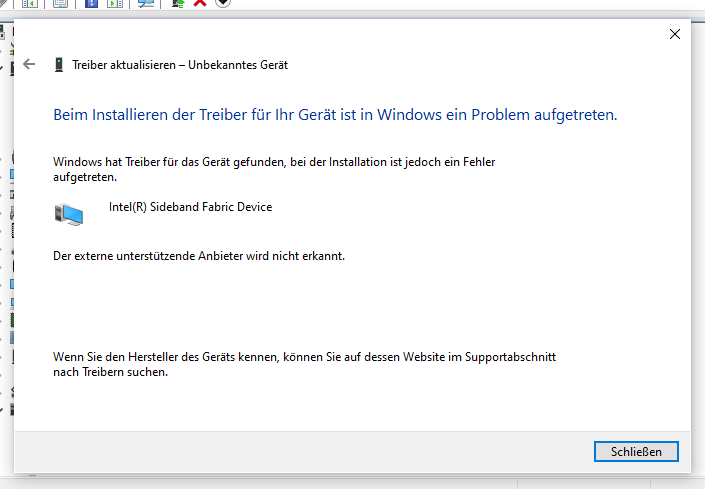Click the show/hide console tree icon in toolbar
705x489 pixels.
tap(30, 3)
